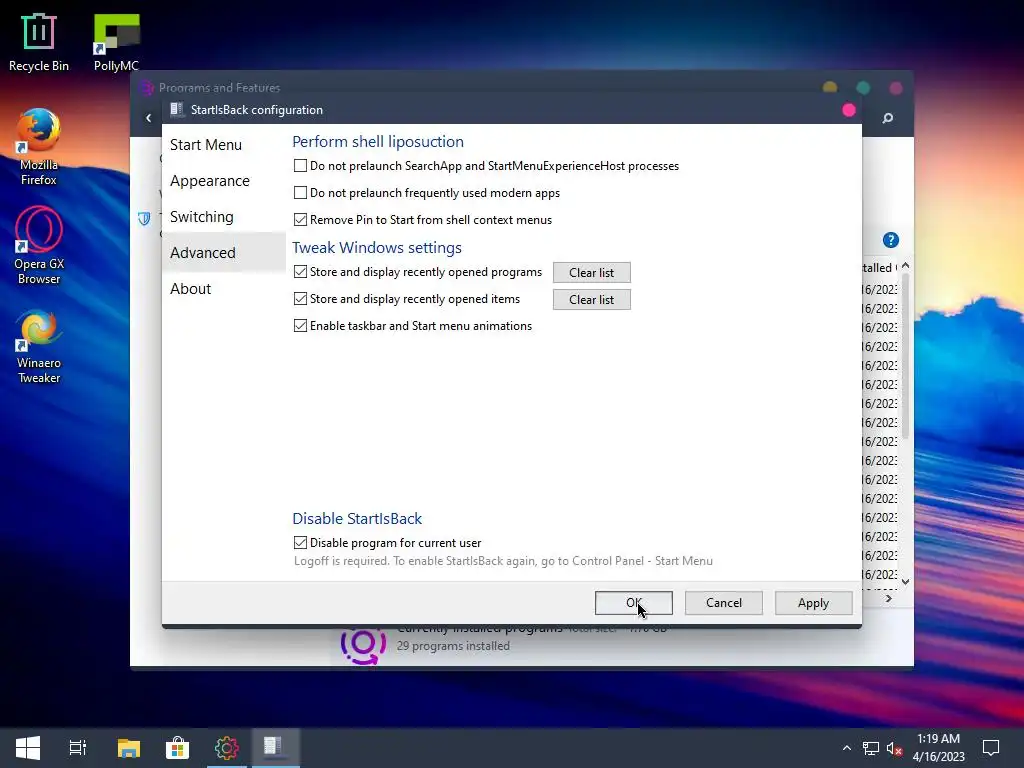Viewport: 1024px width, 768px height.
Task: Click the OK button
Action: pyautogui.click(x=633, y=603)
